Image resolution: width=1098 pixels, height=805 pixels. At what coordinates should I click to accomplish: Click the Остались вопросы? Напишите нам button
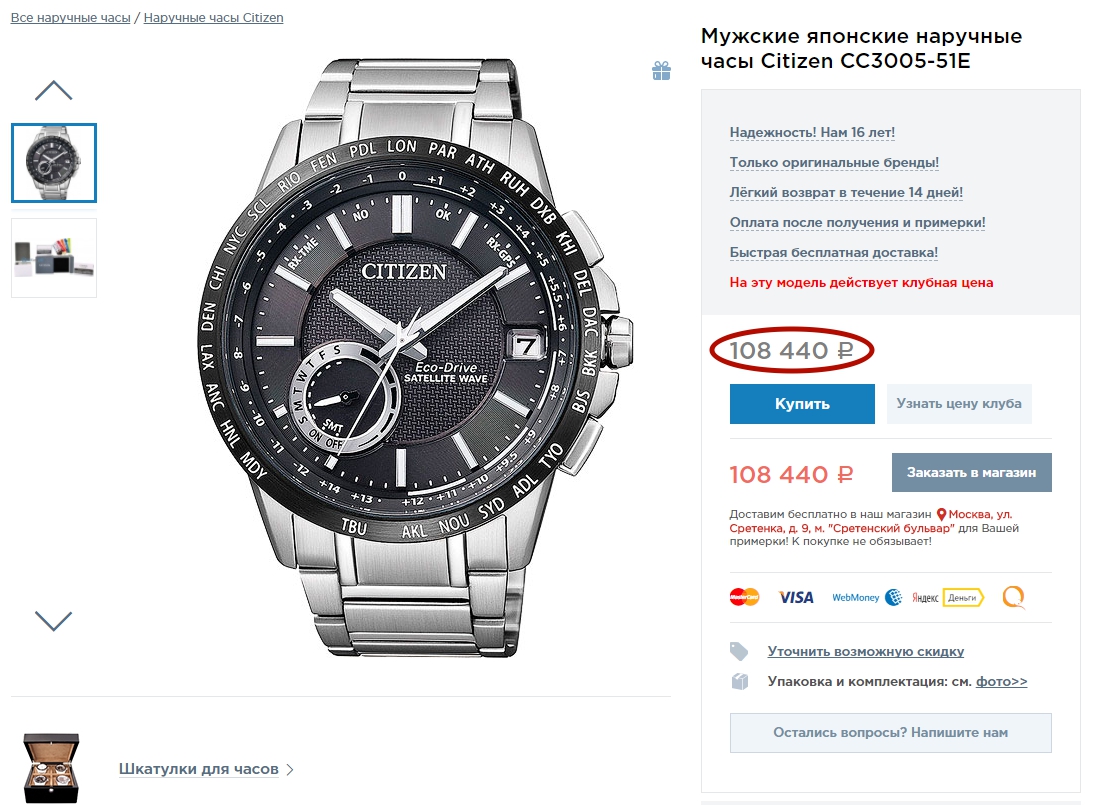coord(890,732)
